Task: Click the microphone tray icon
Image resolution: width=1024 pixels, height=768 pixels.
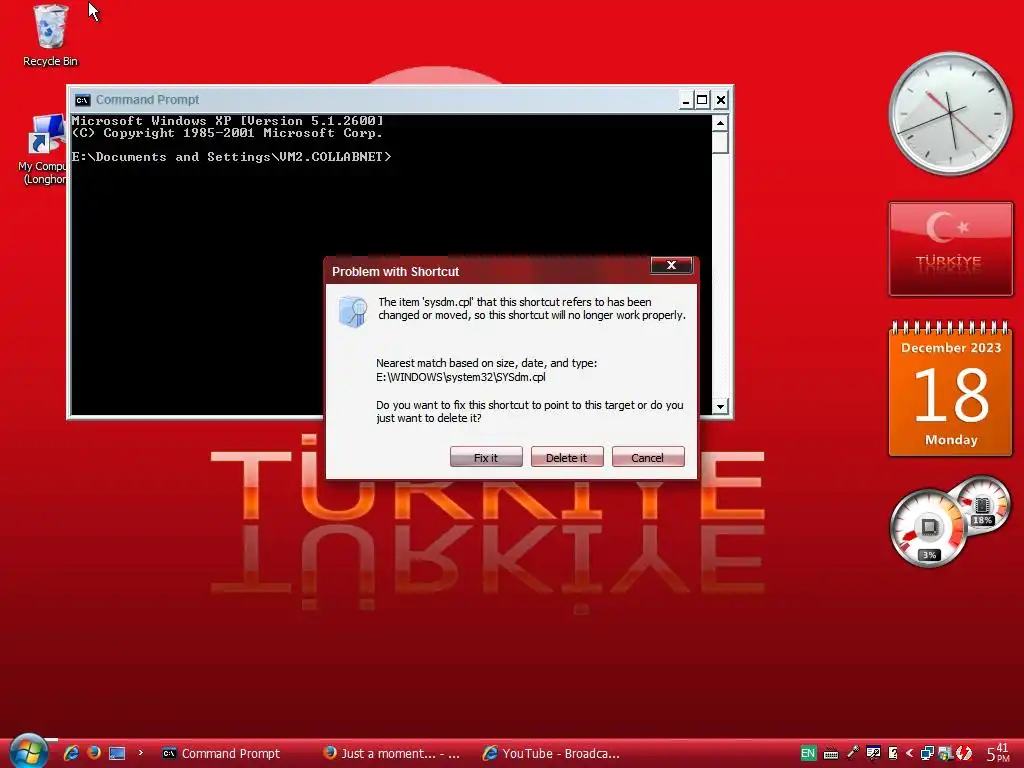Action: (x=853, y=753)
